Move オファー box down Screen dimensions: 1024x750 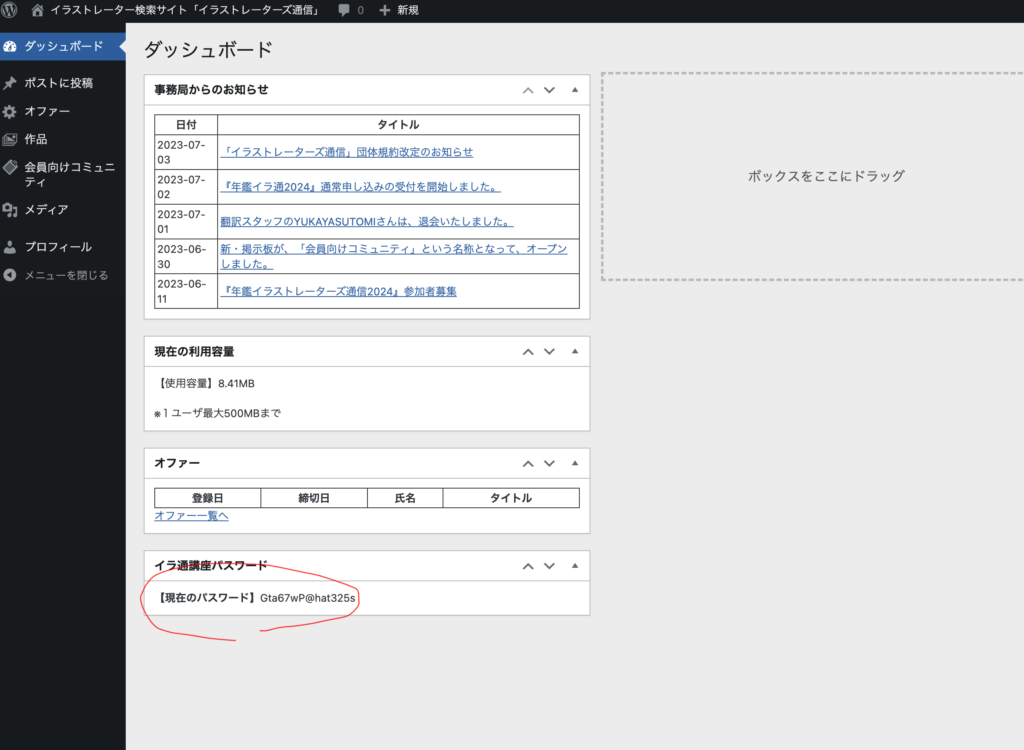pos(549,464)
